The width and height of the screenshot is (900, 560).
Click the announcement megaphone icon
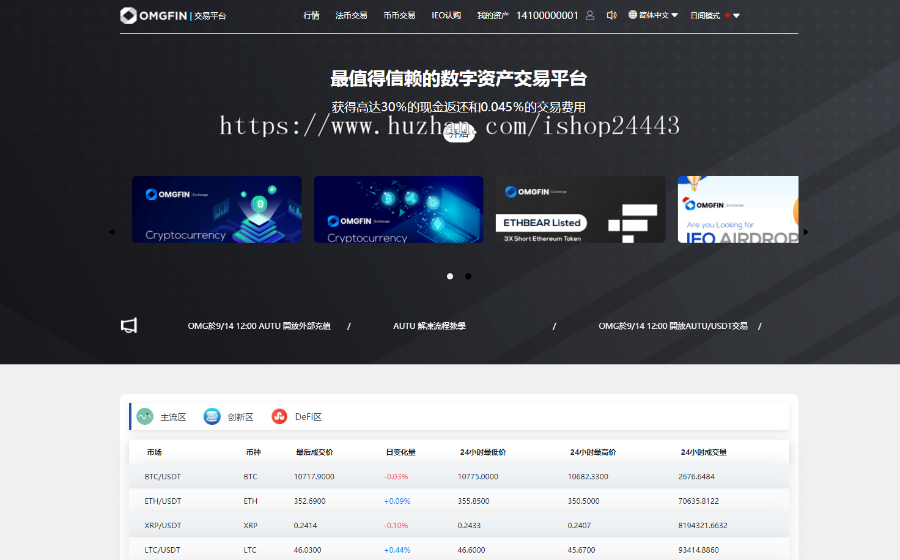(x=129, y=325)
